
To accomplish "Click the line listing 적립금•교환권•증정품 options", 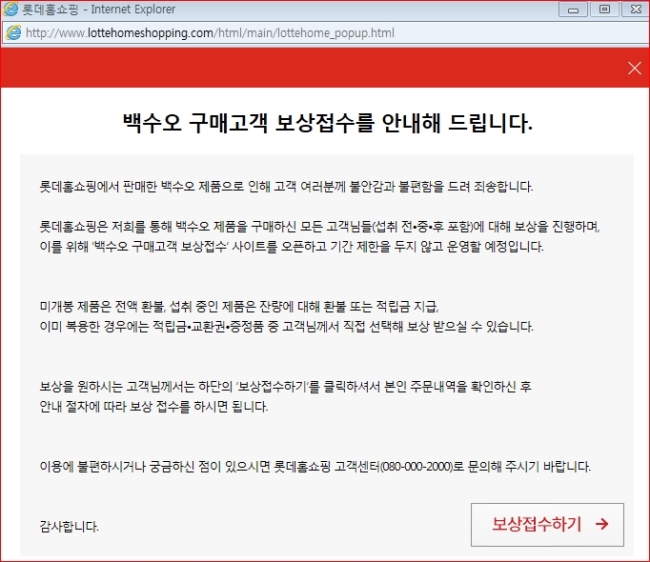I will (286, 327).
